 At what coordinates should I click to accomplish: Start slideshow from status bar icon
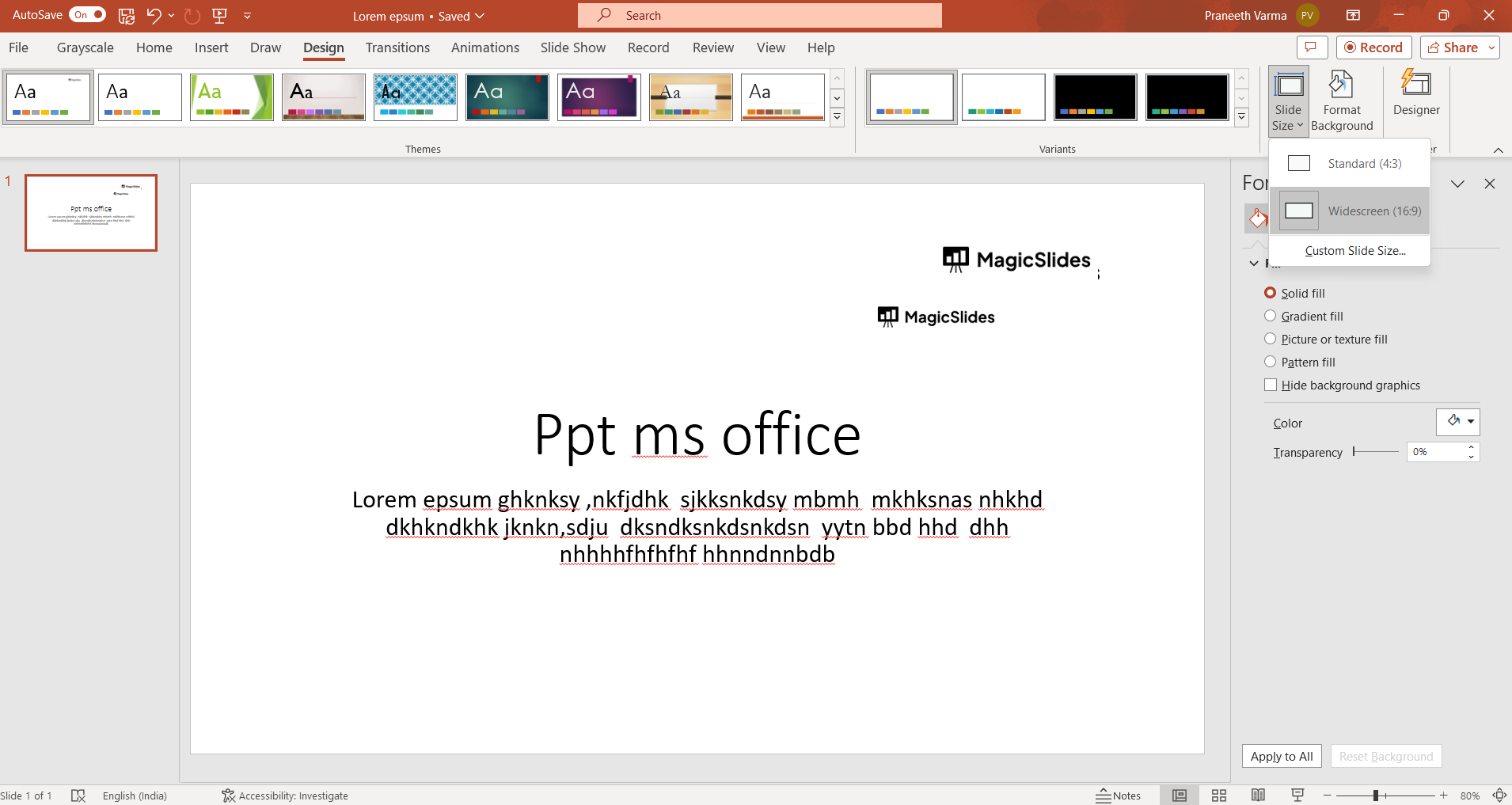point(1297,796)
